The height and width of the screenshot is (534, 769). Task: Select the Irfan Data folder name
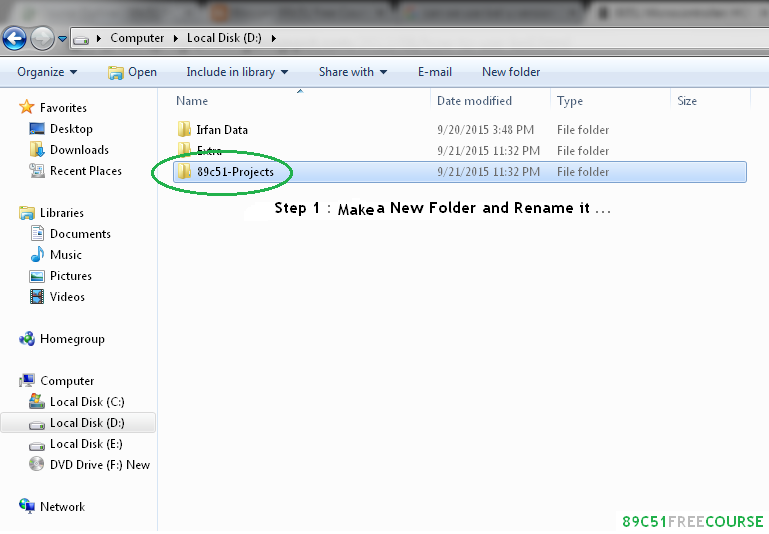tap(222, 130)
